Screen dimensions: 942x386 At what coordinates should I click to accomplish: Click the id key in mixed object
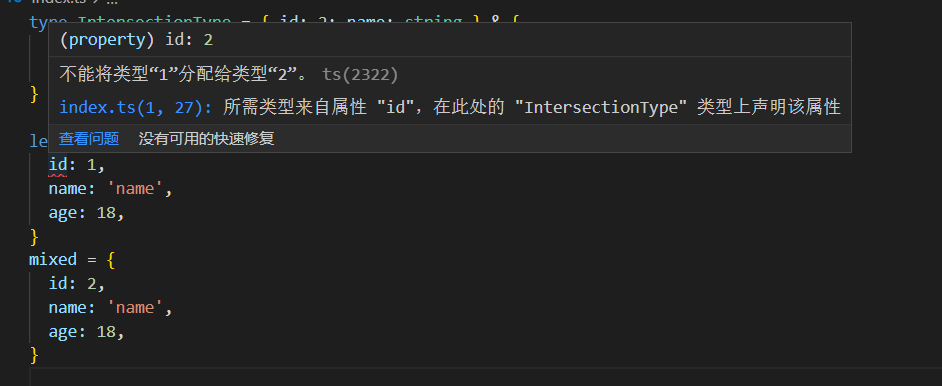[x=58, y=283]
